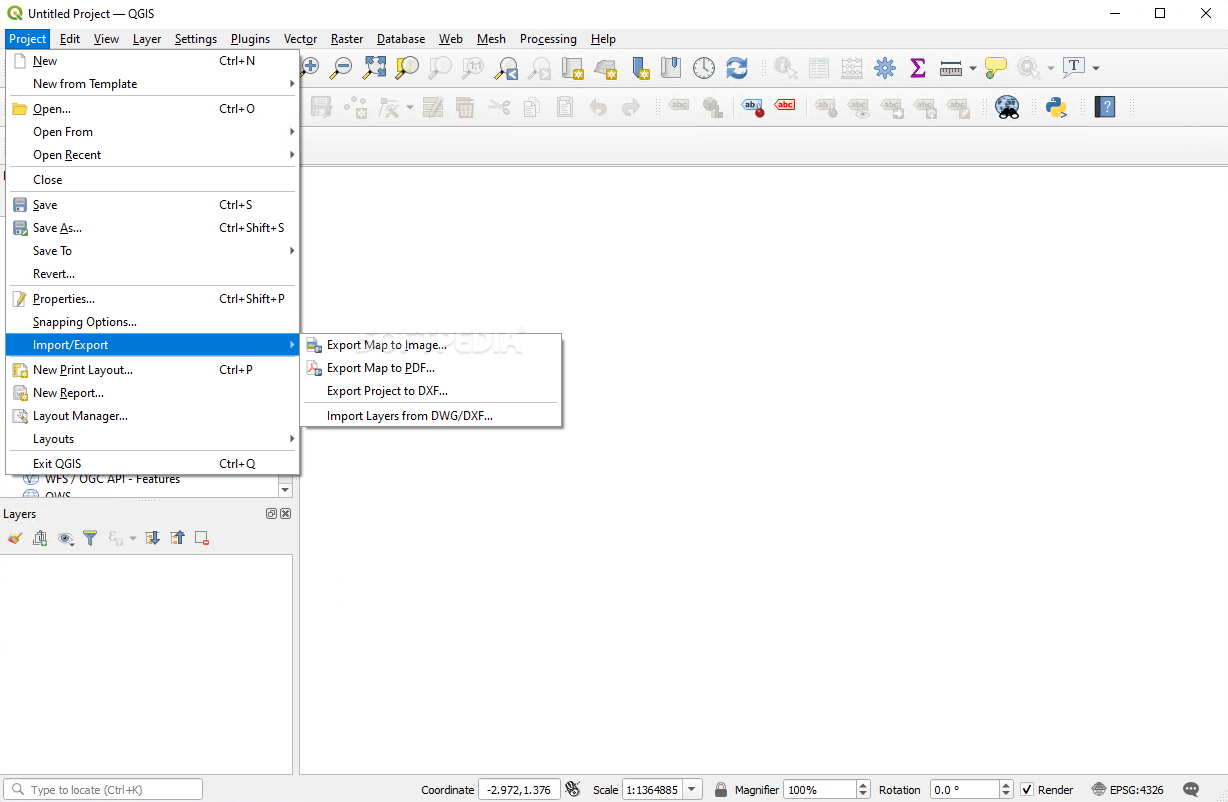Close the Layers panel

285,513
